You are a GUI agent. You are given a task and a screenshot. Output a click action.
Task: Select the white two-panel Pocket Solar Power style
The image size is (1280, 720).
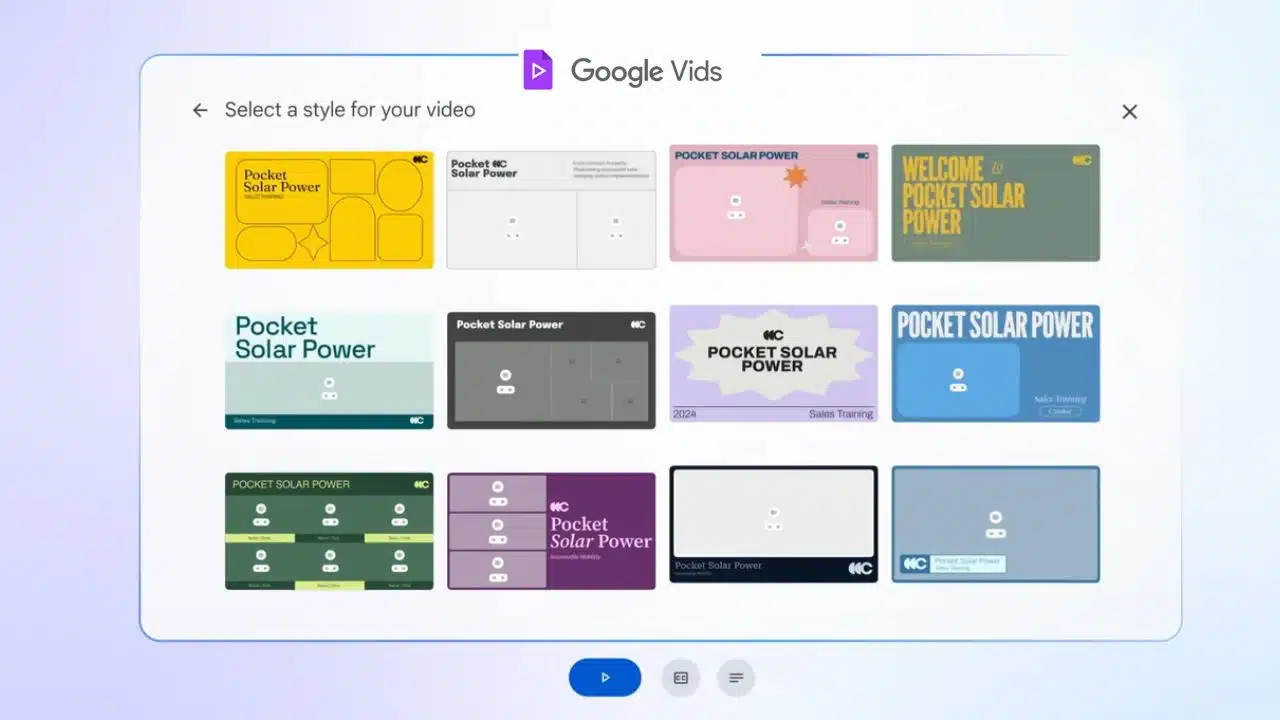coord(551,209)
